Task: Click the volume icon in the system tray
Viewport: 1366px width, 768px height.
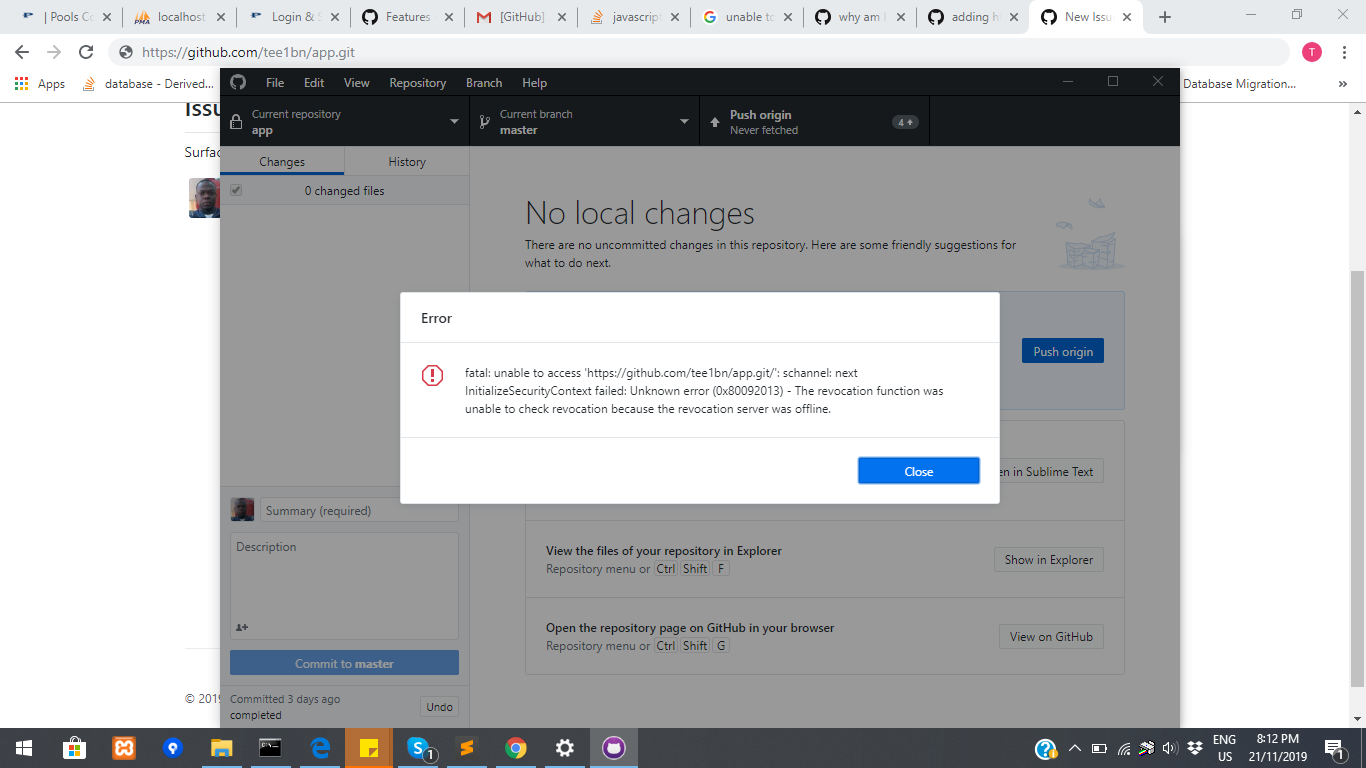Action: coord(1170,747)
